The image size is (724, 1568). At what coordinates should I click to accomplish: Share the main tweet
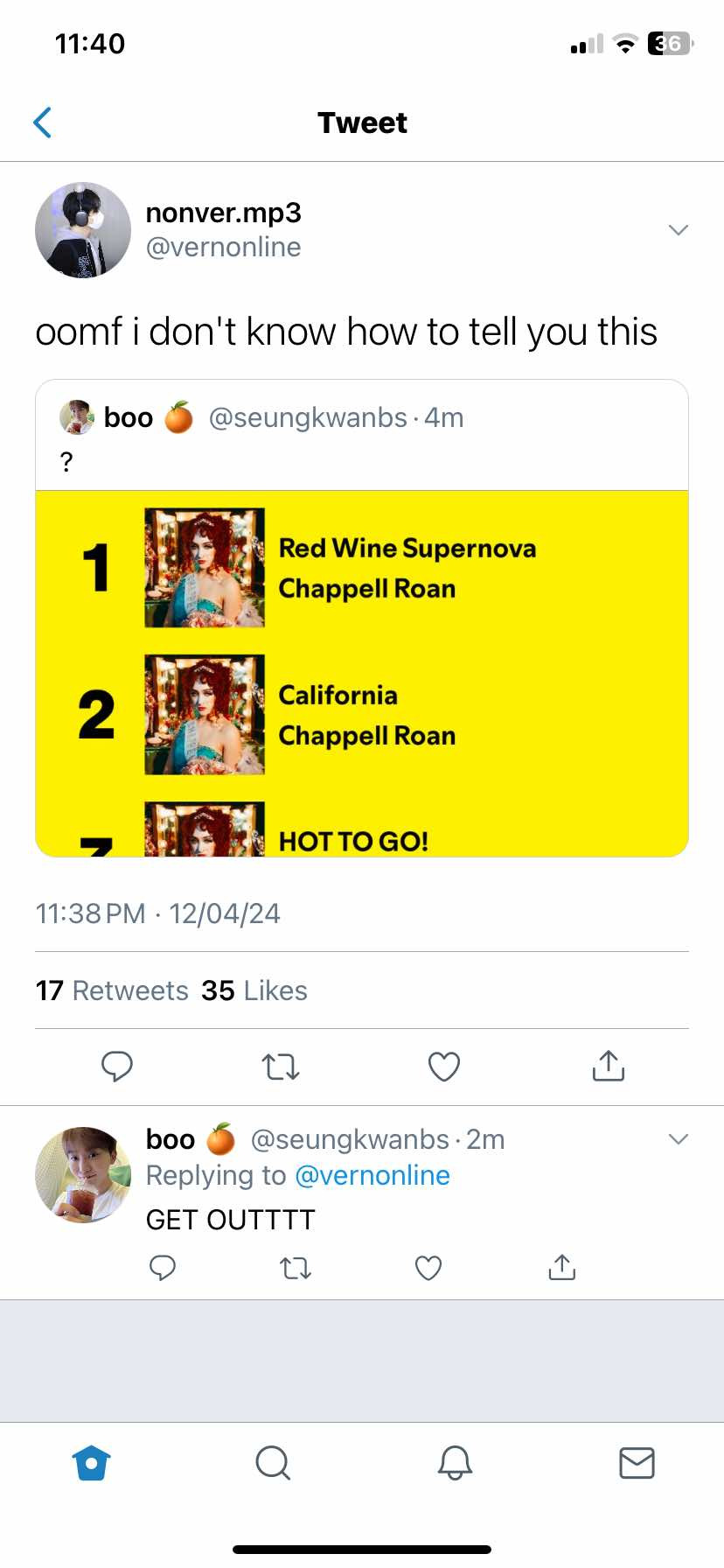tap(608, 1065)
